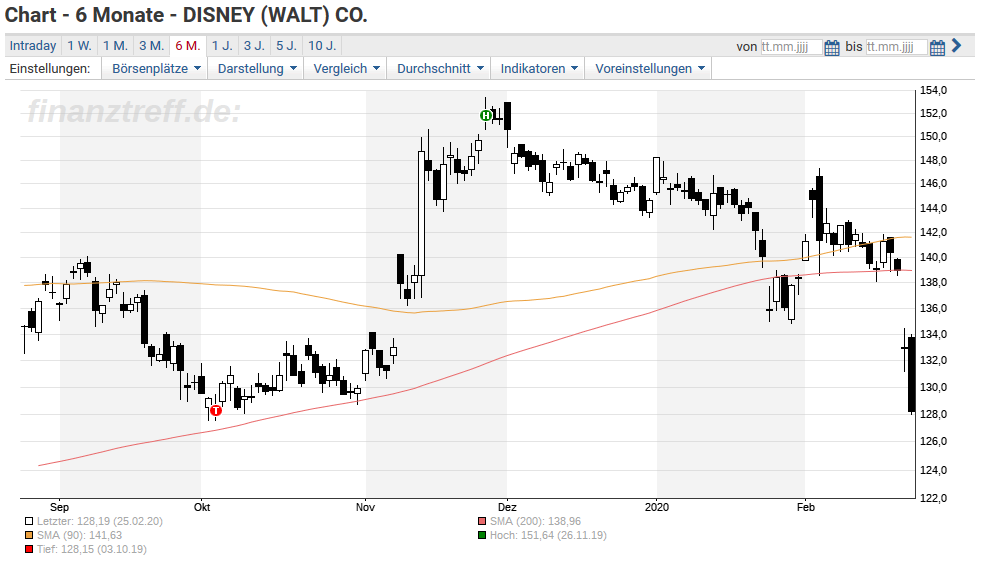The height and width of the screenshot is (561, 982).
Task: Open the Vergleich dropdown menu
Action: [346, 69]
